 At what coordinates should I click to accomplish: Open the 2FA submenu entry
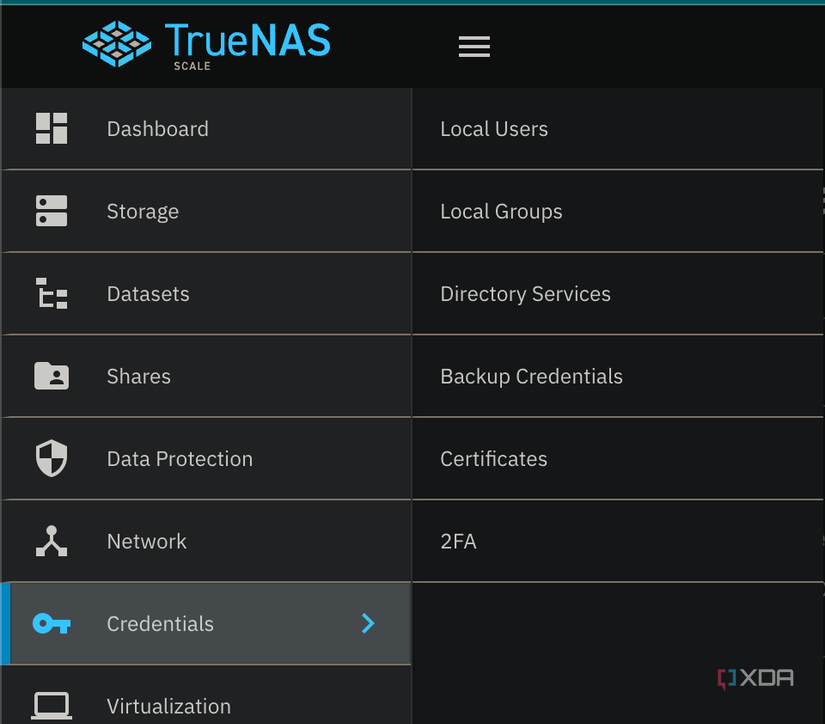618,541
